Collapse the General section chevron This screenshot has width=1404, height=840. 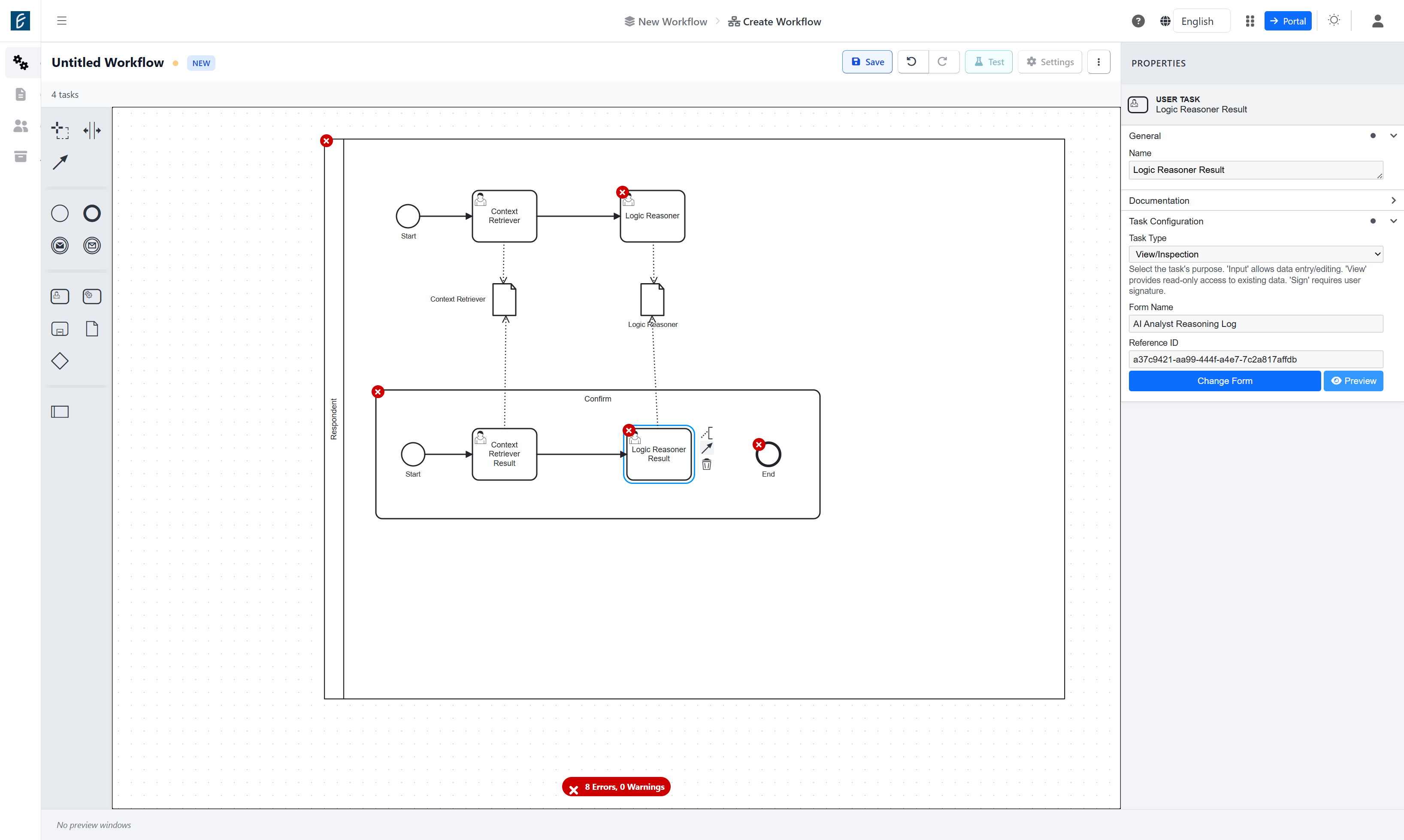pyautogui.click(x=1393, y=135)
